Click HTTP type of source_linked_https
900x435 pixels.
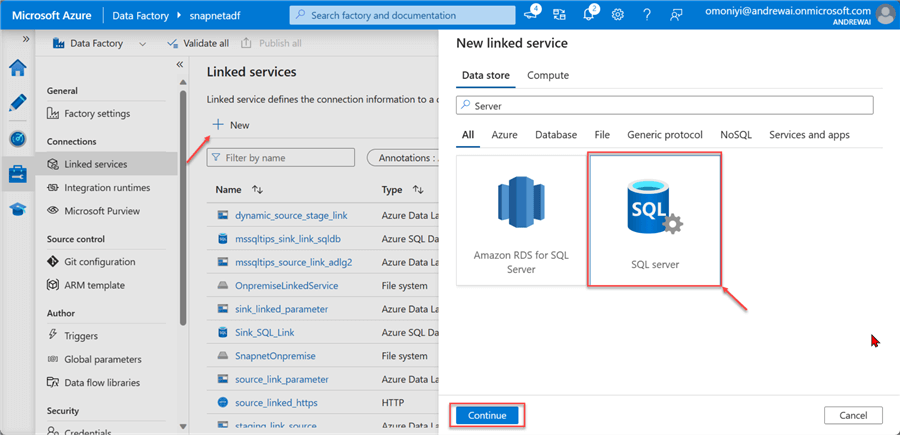point(393,403)
